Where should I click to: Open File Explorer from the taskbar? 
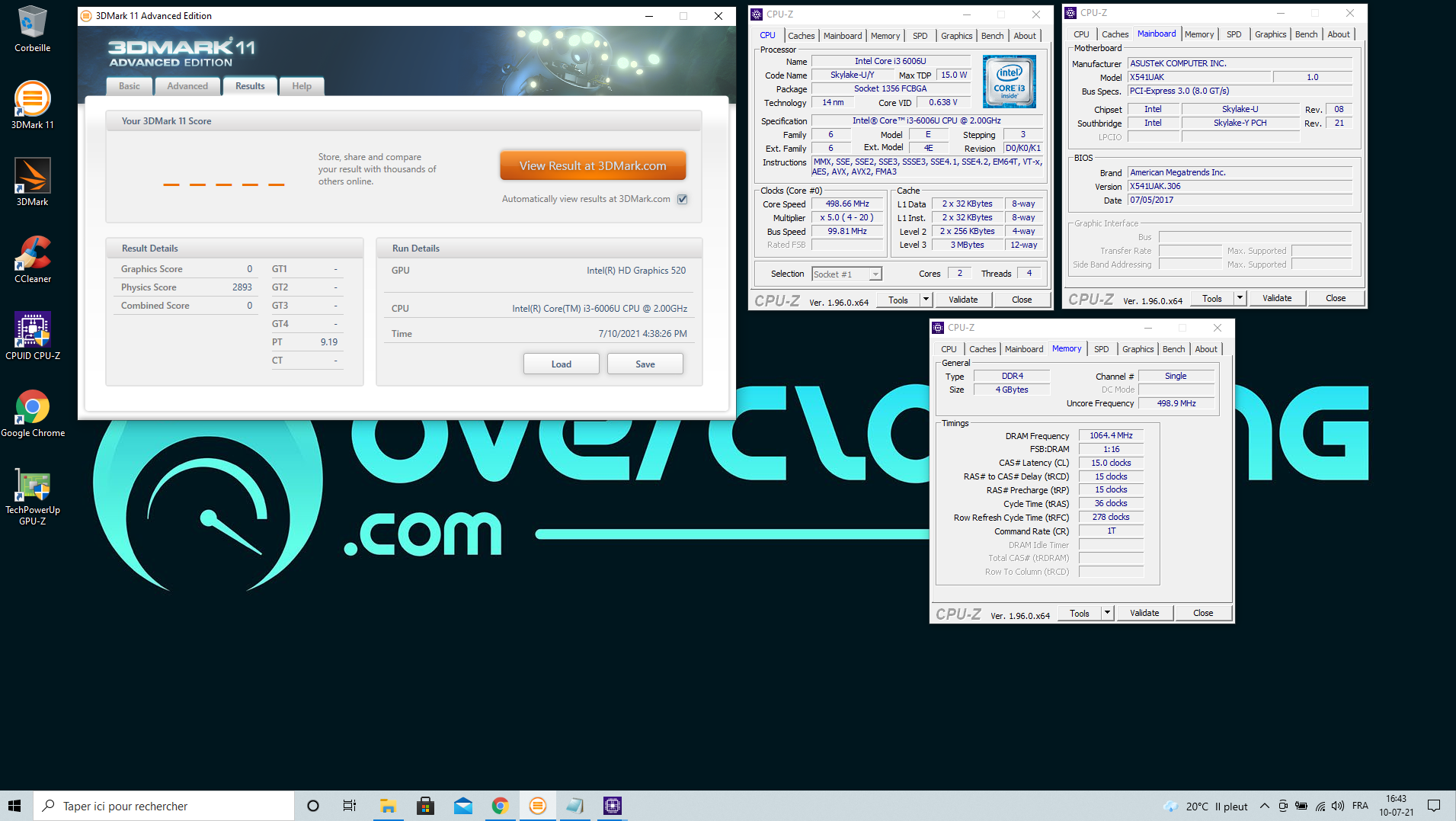pos(388,806)
